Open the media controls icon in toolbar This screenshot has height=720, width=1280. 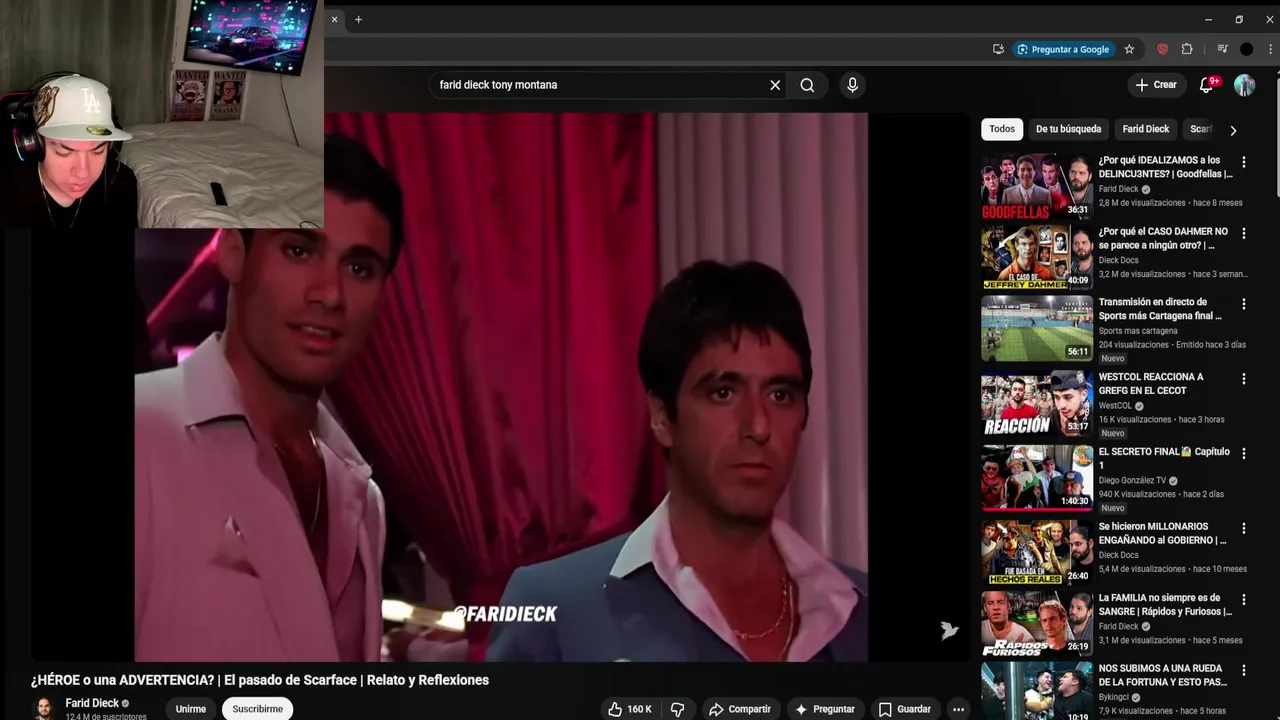tap(1222, 49)
